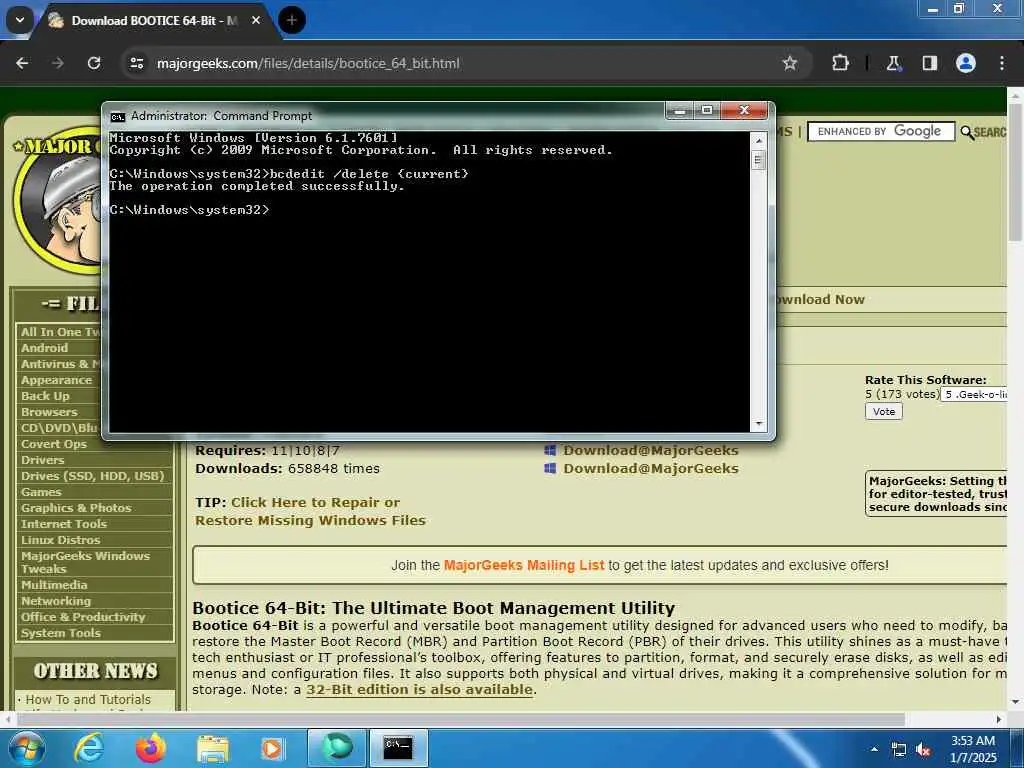Switch to the green browser taskbar icon
This screenshot has width=1024, height=768.
pyautogui.click(x=337, y=748)
